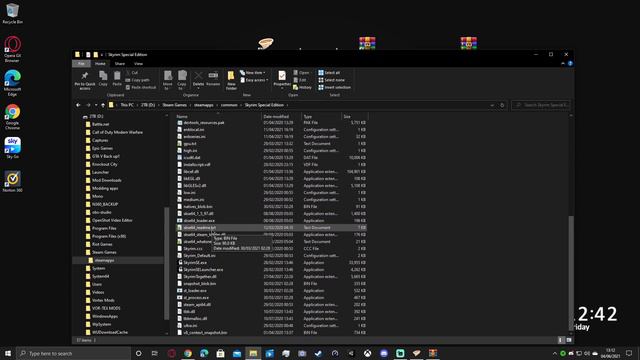Click Select all in the ribbon

point(329,73)
